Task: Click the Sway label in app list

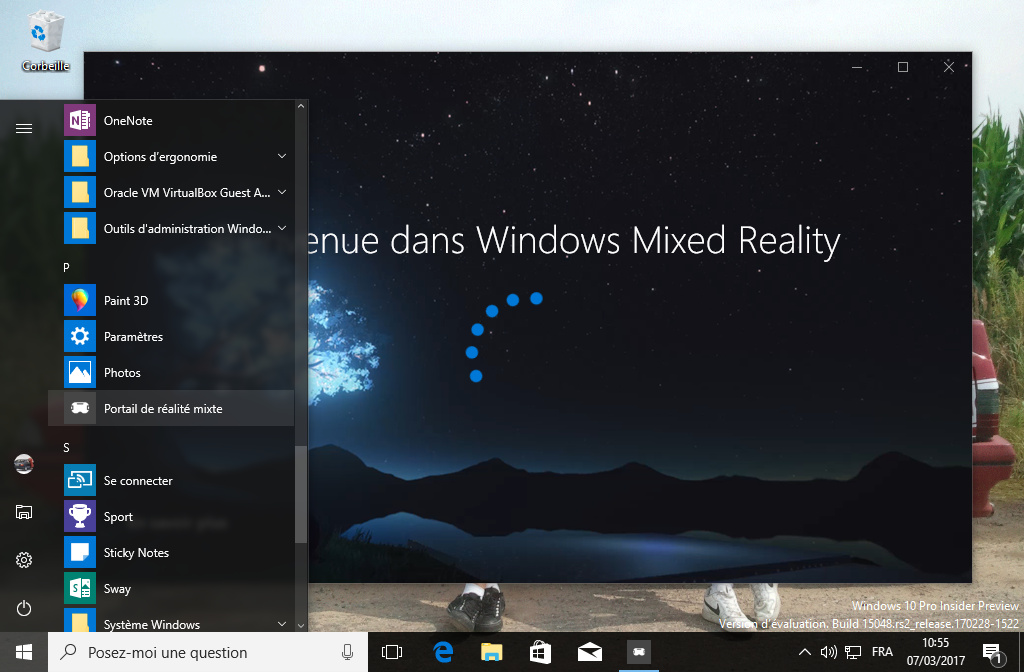Action: point(117,588)
